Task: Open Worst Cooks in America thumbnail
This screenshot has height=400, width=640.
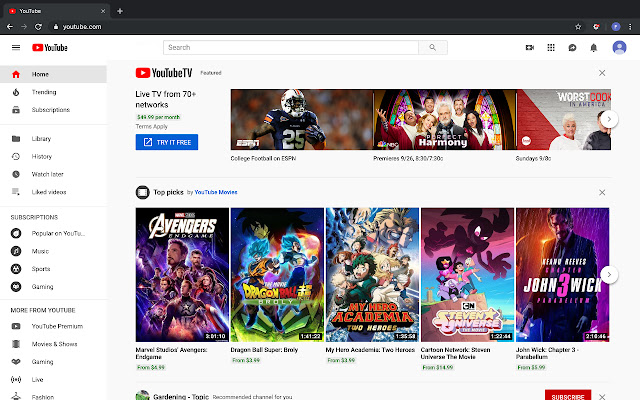Action: click(563, 120)
